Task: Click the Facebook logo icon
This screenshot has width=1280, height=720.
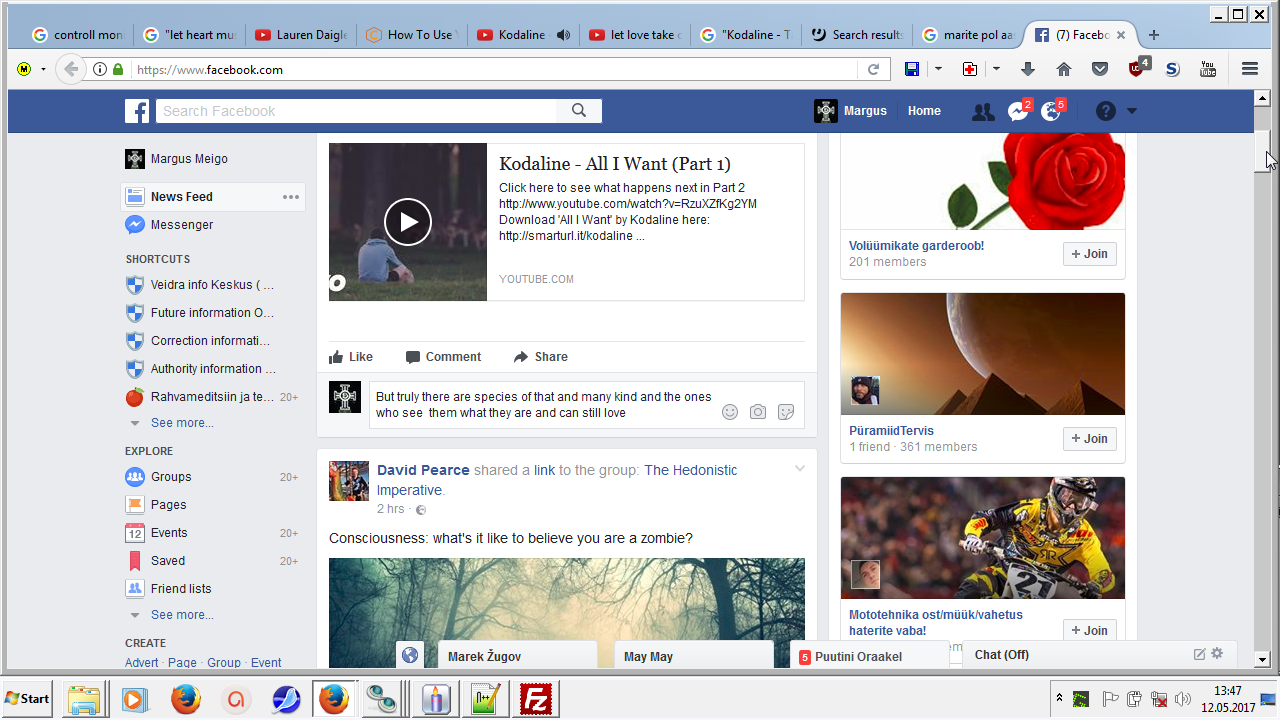Action: coord(137,111)
